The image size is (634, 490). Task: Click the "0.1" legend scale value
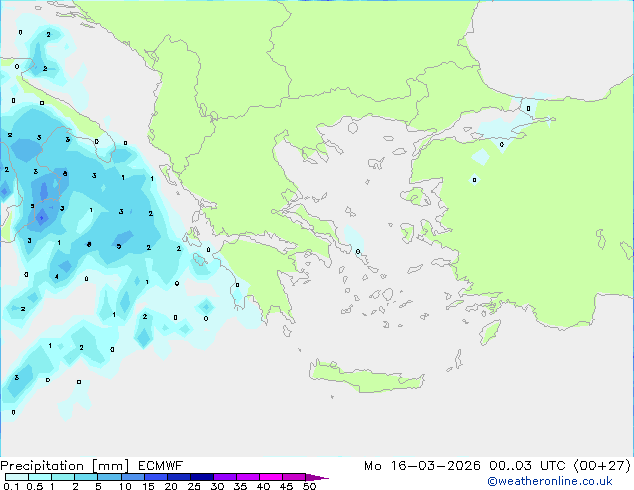11,486
